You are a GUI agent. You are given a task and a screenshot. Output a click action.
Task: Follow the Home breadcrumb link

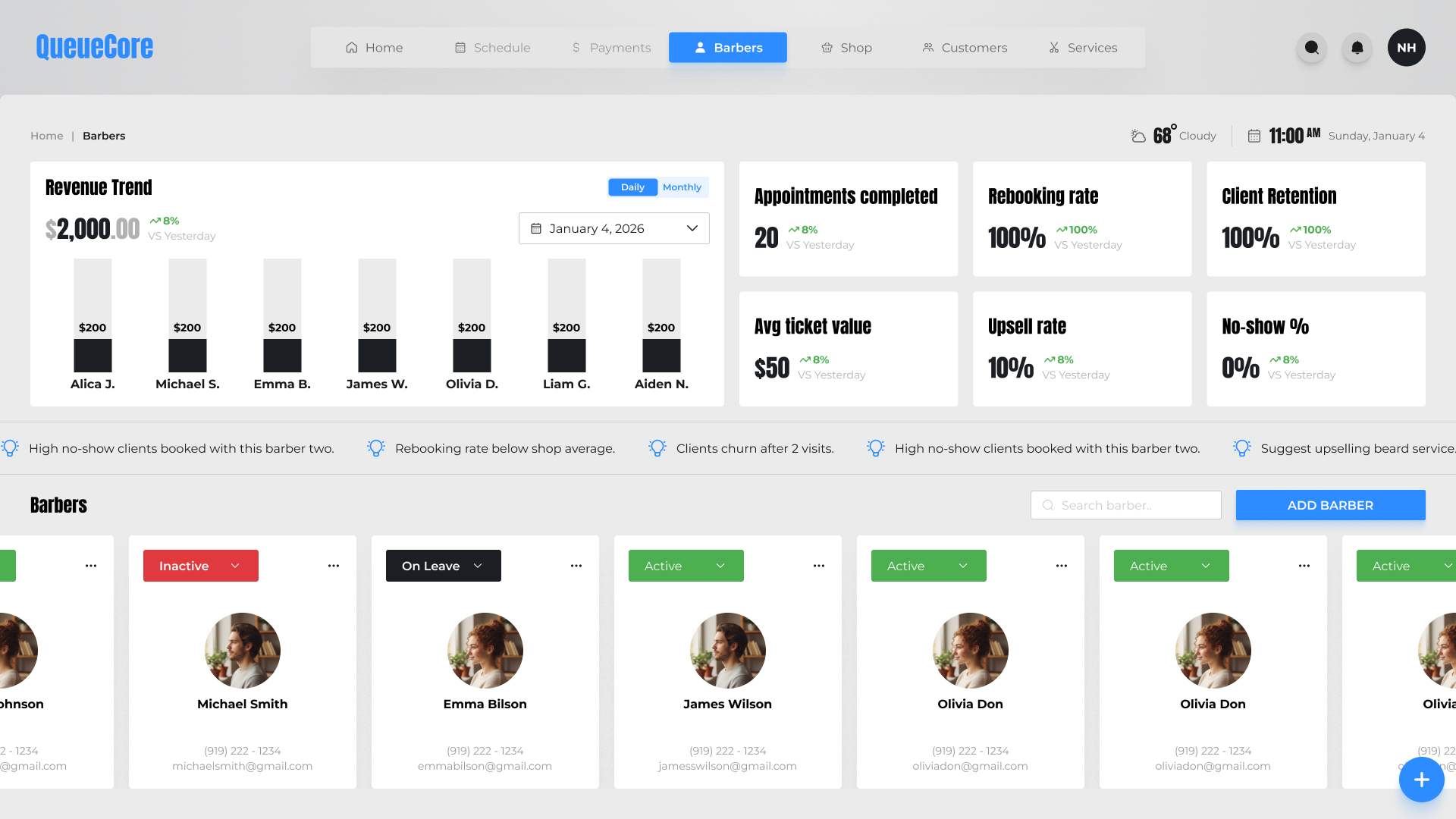pos(47,136)
